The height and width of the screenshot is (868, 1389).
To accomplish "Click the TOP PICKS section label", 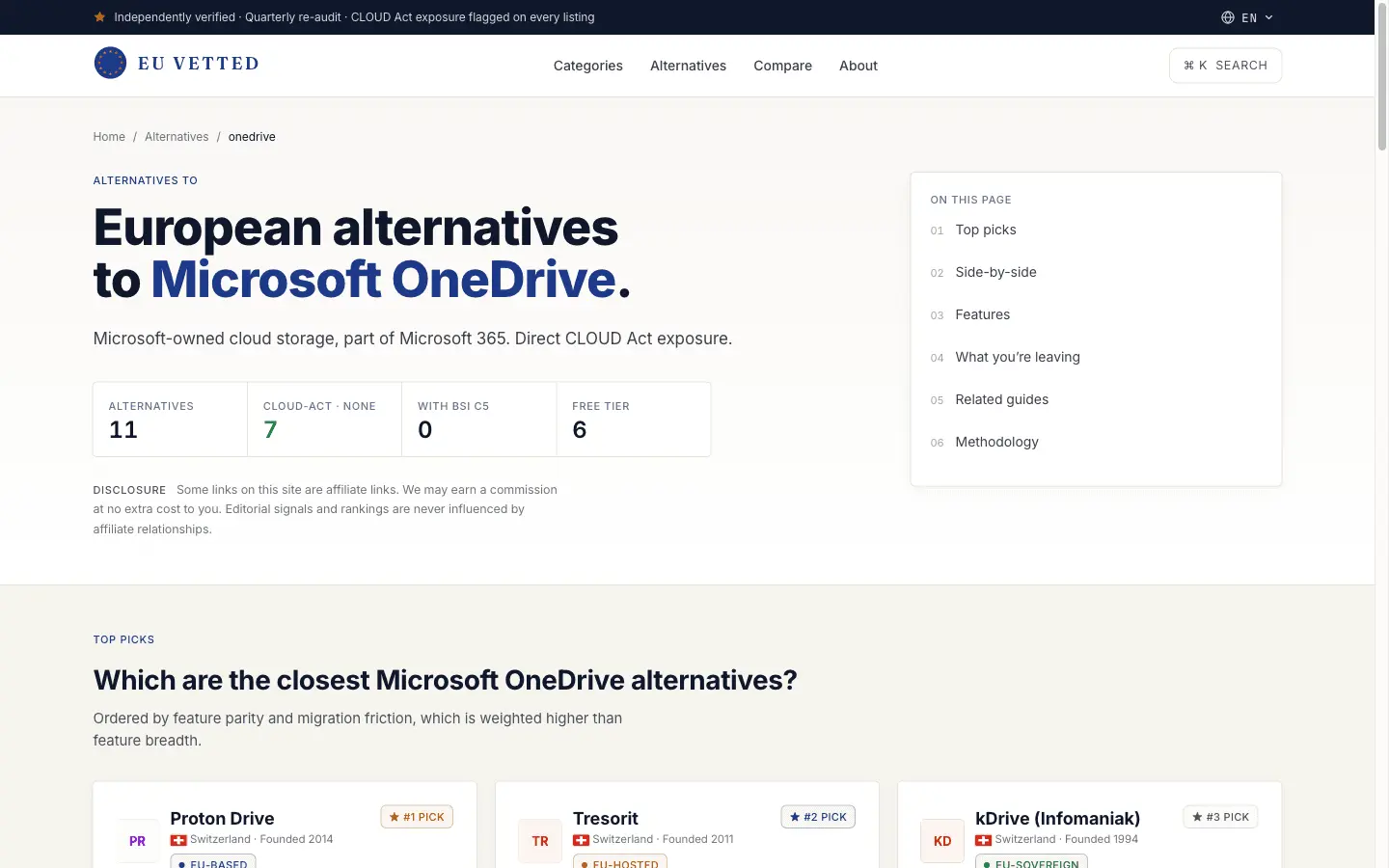I will click(x=123, y=639).
